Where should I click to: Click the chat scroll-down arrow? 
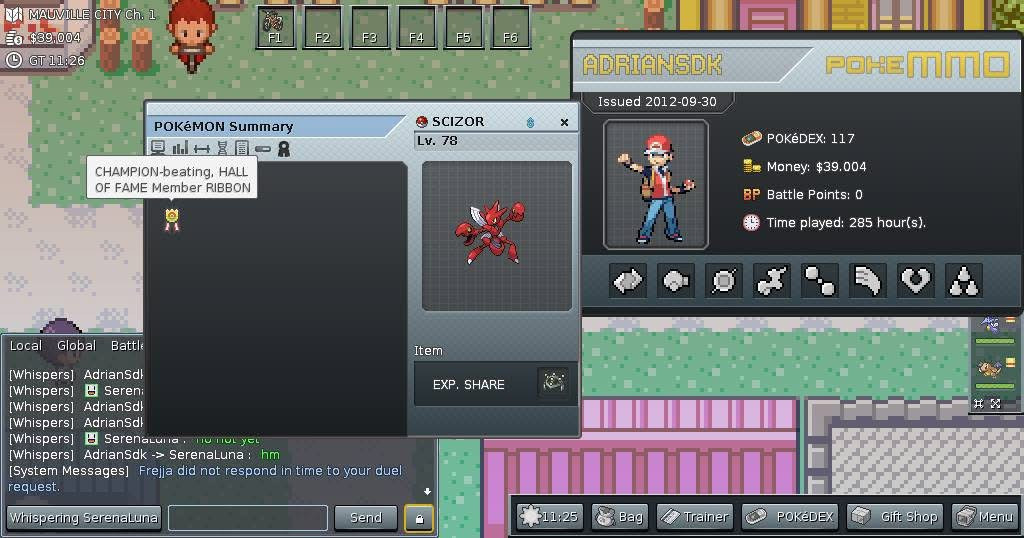click(x=427, y=491)
